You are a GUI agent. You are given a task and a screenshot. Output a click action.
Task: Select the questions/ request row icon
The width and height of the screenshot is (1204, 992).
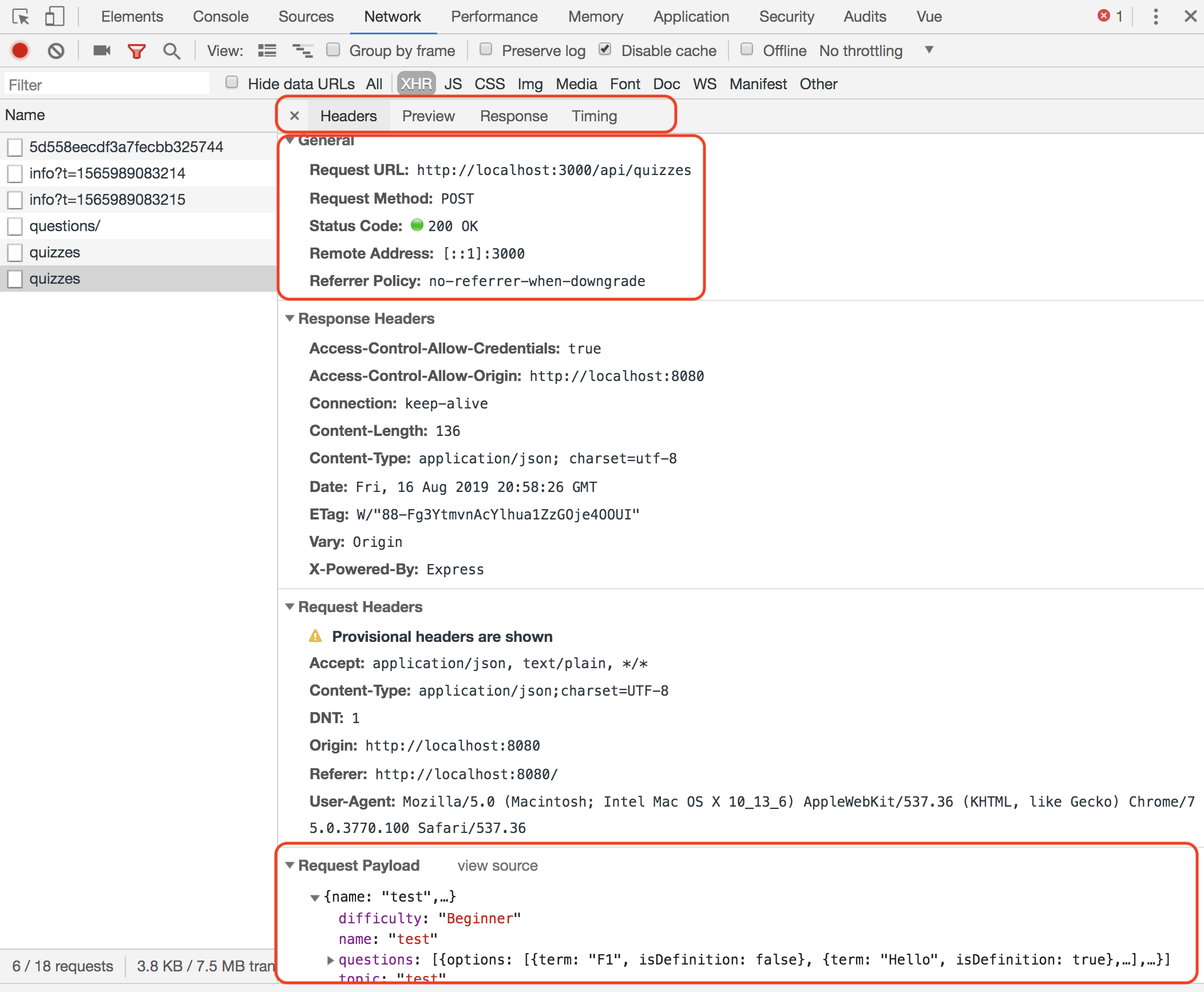tap(15, 226)
